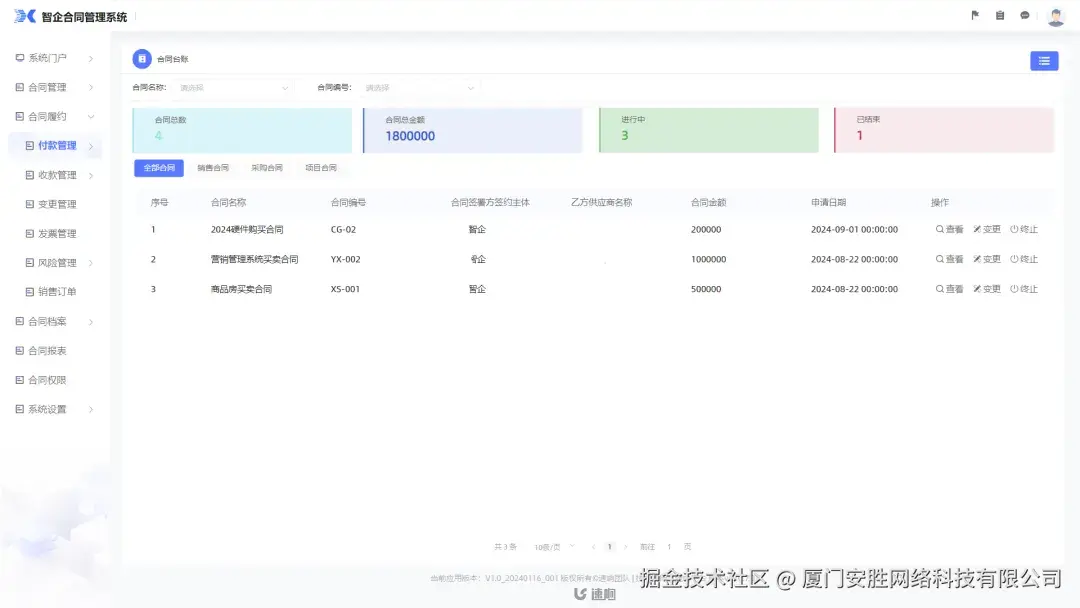Click the 收款管理 sidebar icon
The image size is (1080, 608).
point(30,175)
